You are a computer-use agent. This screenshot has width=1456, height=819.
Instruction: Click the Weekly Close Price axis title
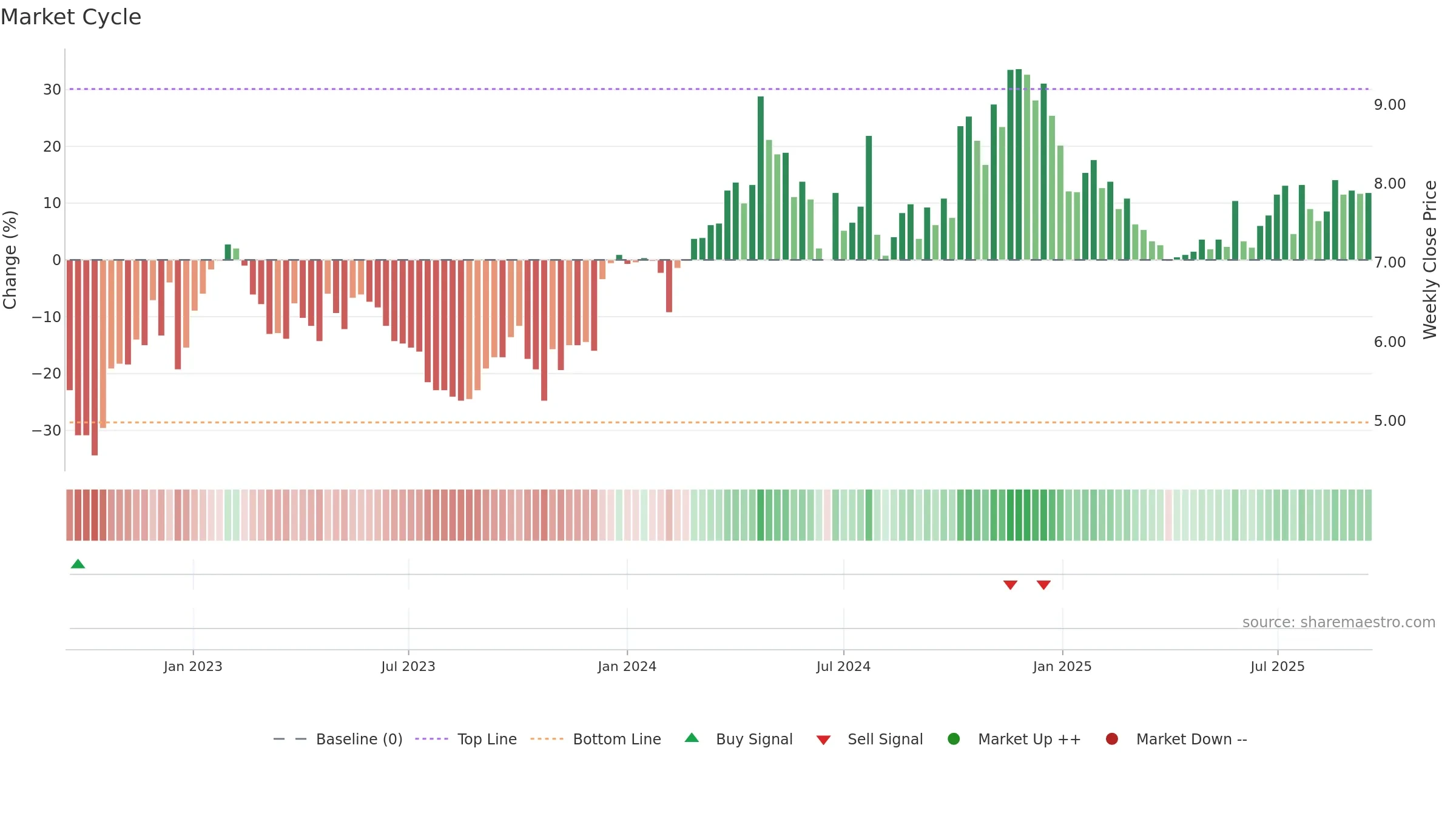pos(1430,260)
